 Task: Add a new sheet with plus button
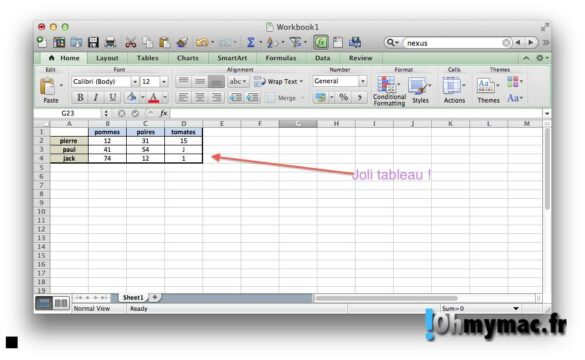[x=155, y=297]
